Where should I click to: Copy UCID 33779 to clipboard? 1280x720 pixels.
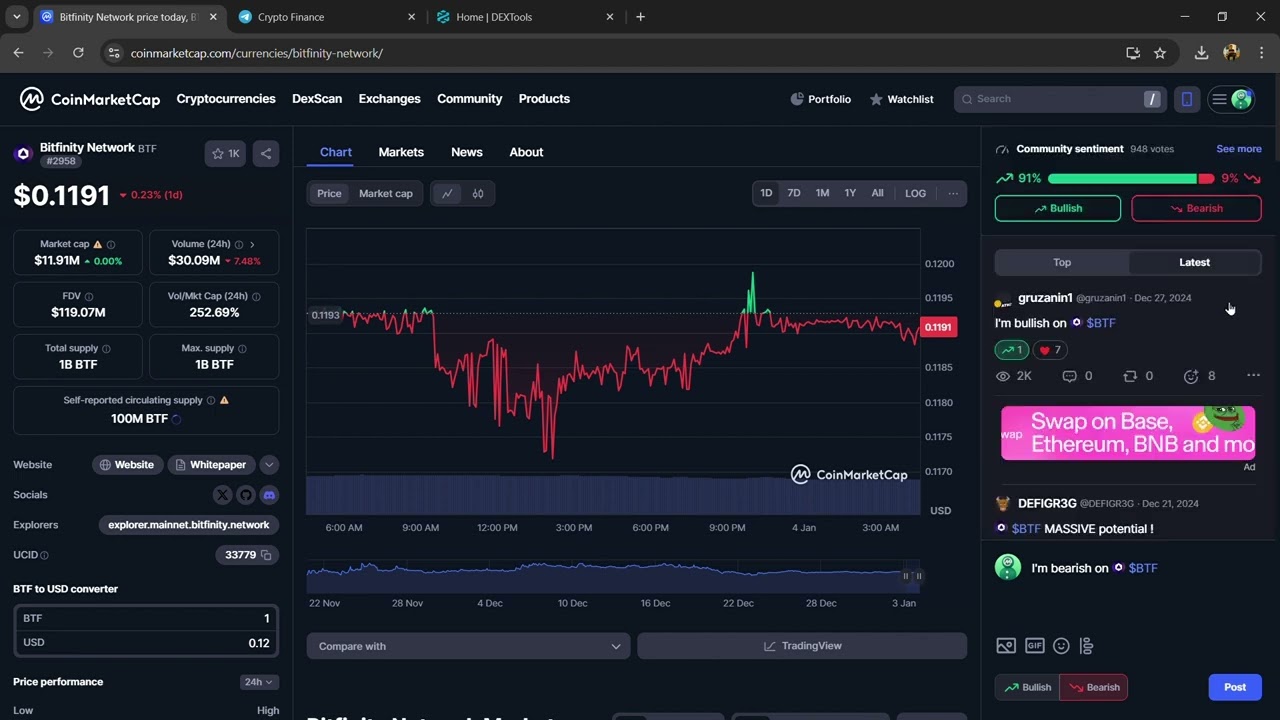point(266,555)
